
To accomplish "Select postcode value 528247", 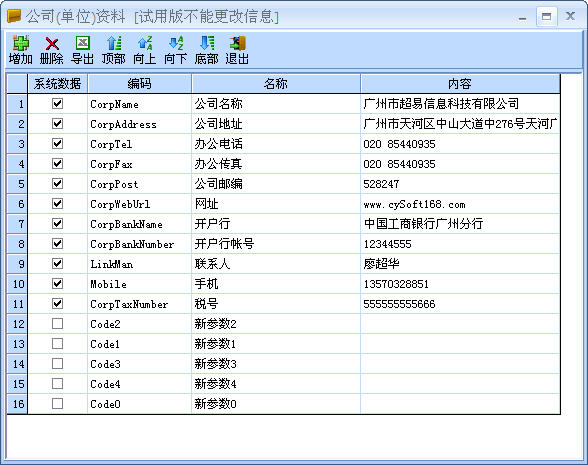I will coord(460,184).
